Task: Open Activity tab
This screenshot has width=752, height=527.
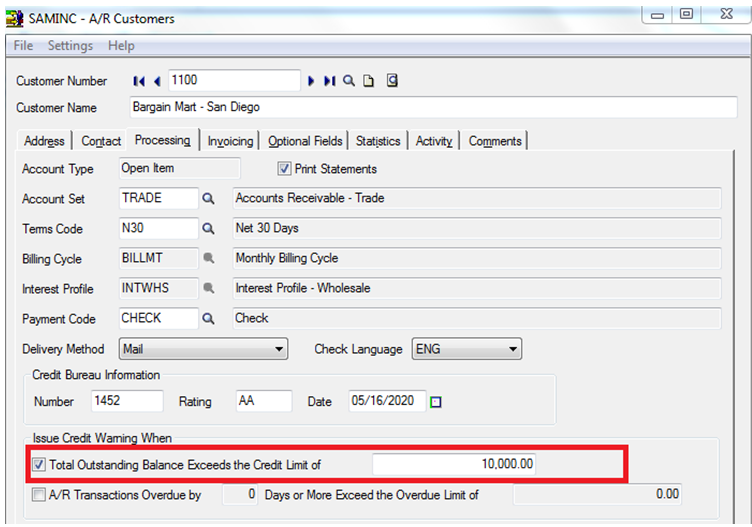Action: [x=434, y=141]
